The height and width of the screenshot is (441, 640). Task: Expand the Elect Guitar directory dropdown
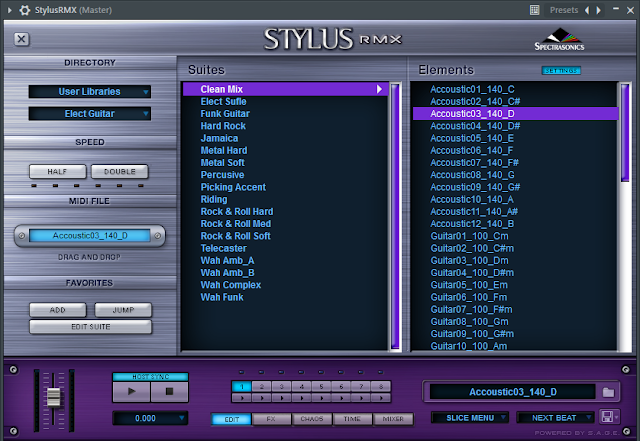click(x=90, y=114)
